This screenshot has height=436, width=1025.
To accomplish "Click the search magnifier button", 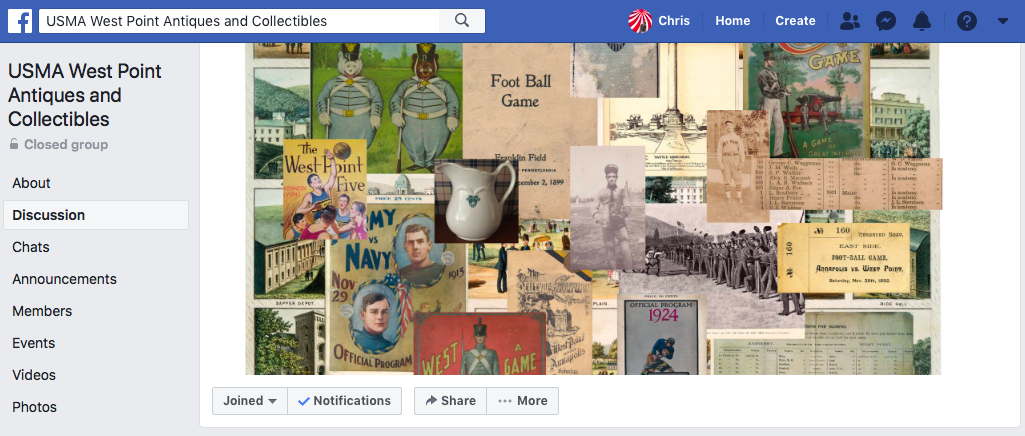I will pyautogui.click(x=462, y=21).
